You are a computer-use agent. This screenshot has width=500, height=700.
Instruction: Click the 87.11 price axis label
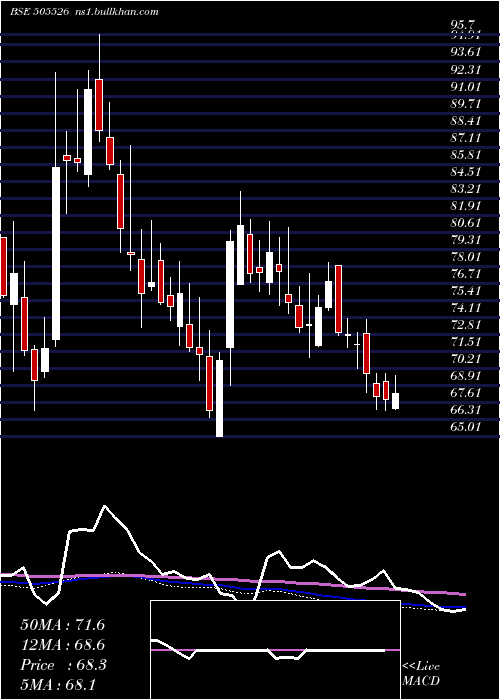coord(466,138)
